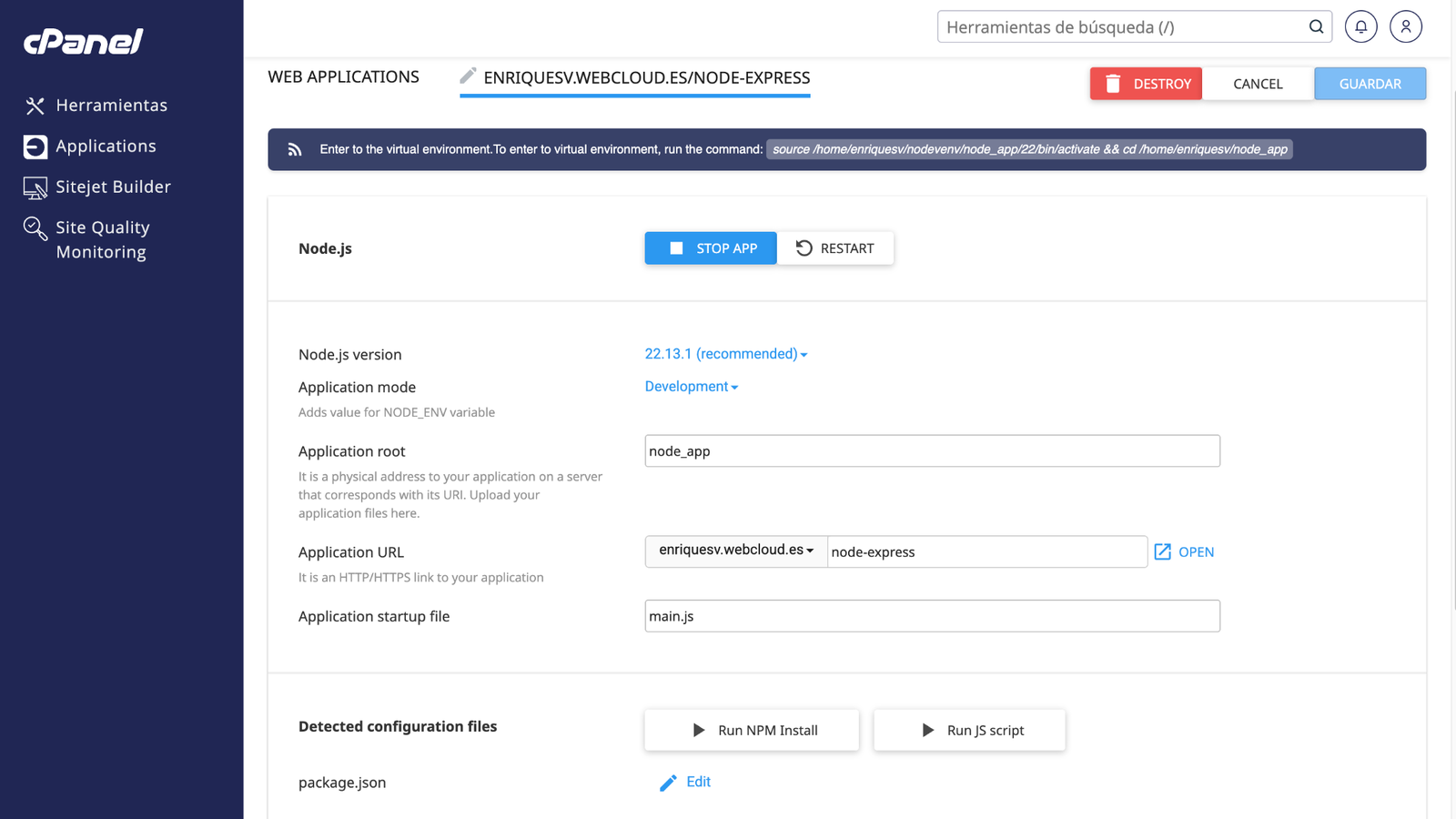
Task: Open the Application mode Development dropdown
Action: pyautogui.click(x=691, y=387)
